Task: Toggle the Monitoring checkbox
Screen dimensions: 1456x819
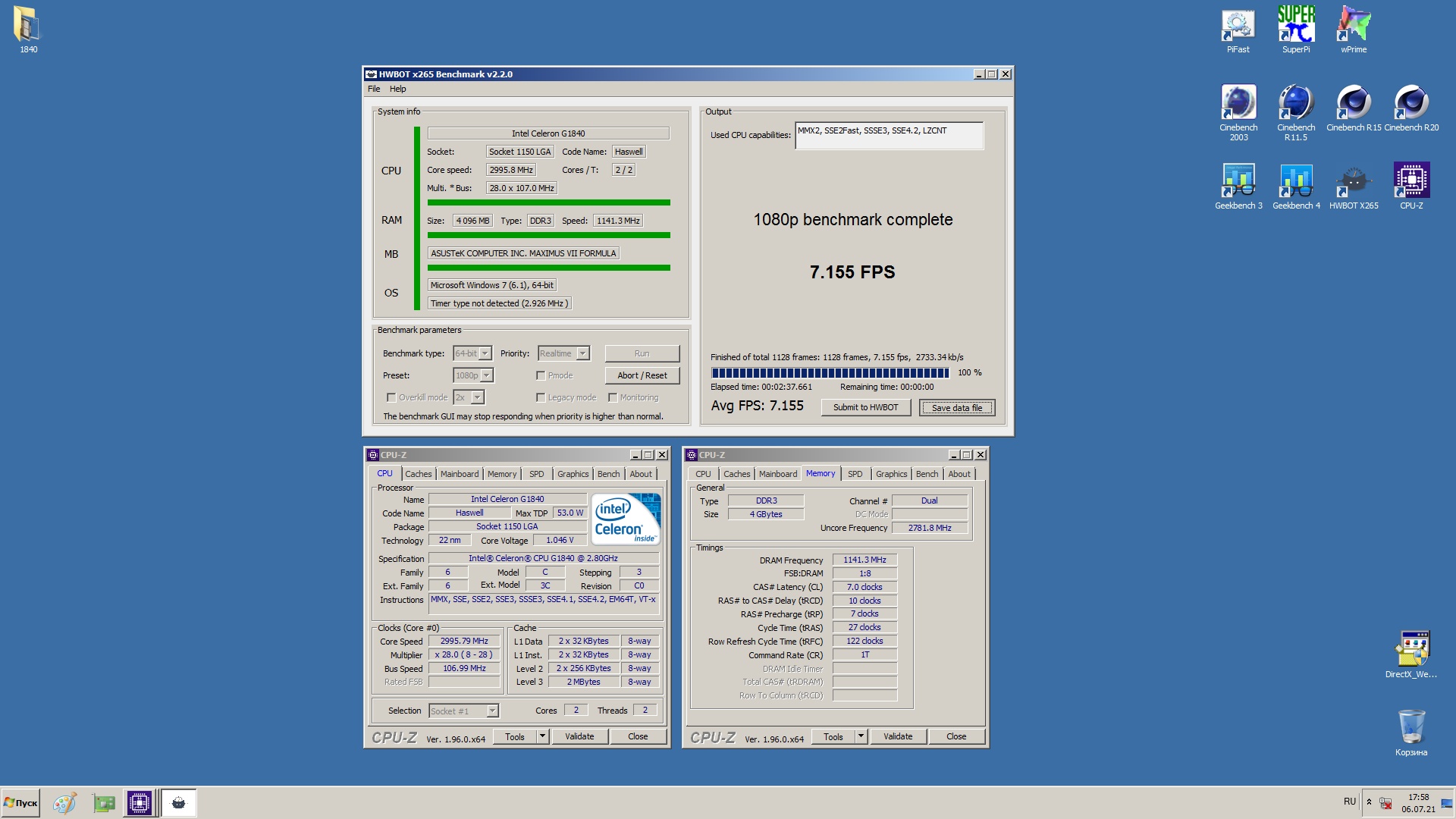Action: (x=613, y=397)
